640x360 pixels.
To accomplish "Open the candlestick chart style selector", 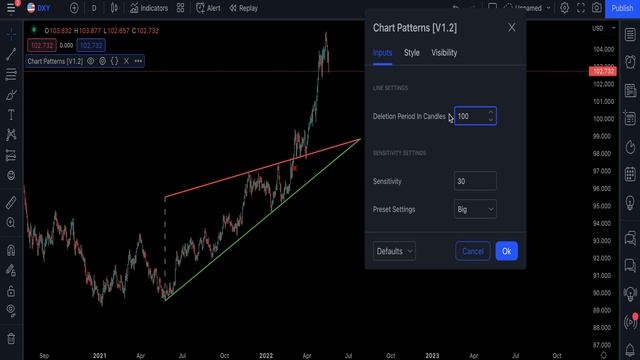I will click(114, 8).
